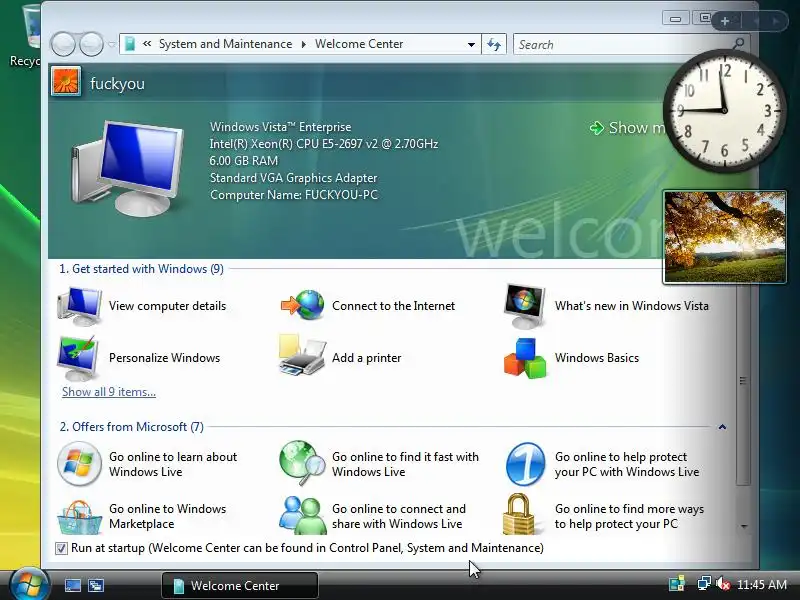The width and height of the screenshot is (800, 600).
Task: Click the connect and share people icon
Action: click(302, 515)
